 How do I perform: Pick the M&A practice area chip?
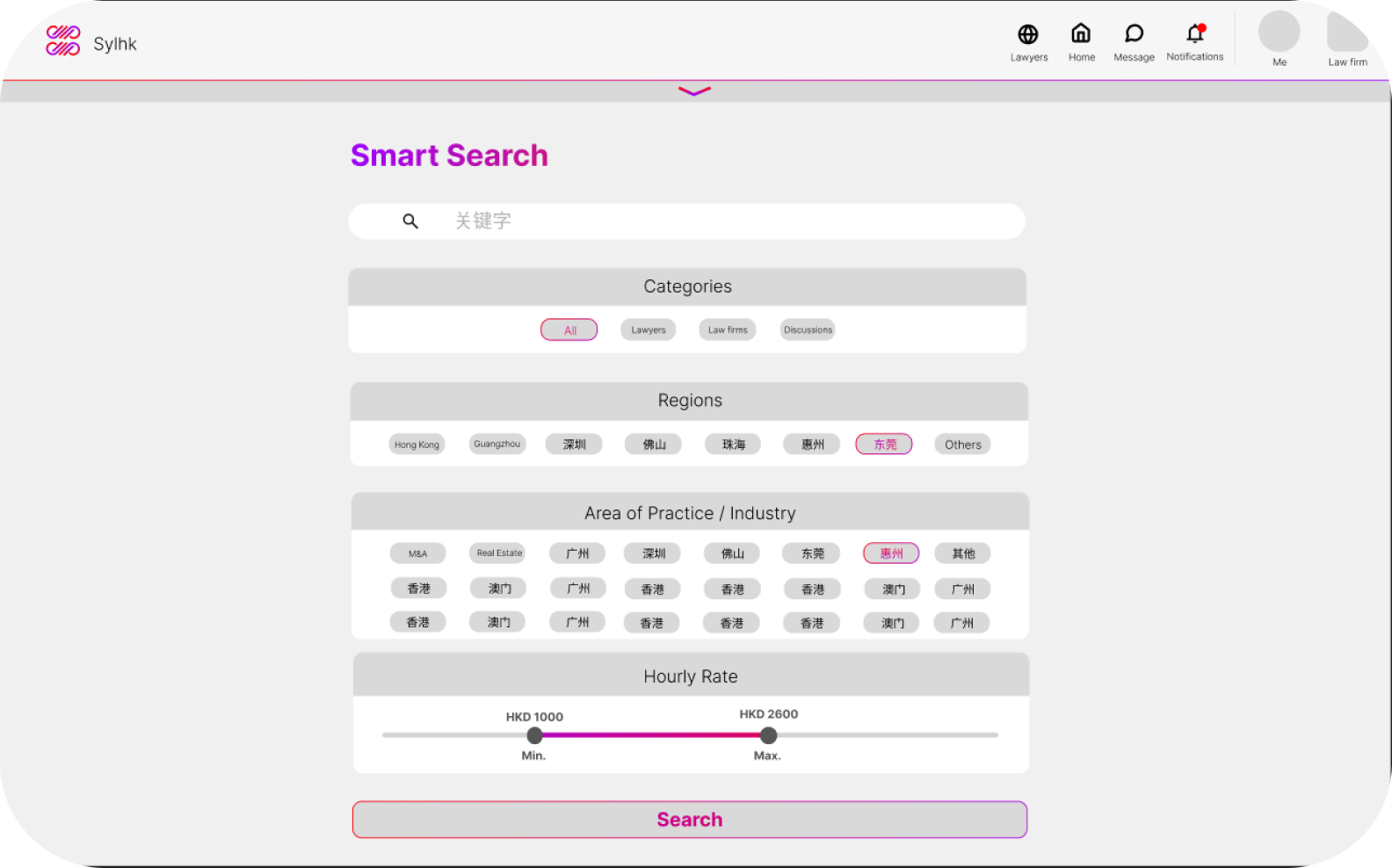pyautogui.click(x=417, y=553)
